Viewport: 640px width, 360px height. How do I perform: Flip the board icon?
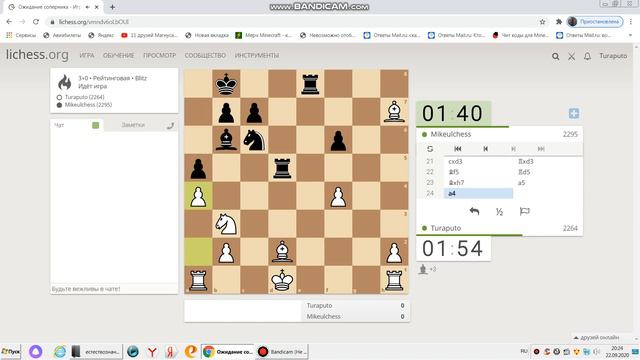click(x=430, y=149)
